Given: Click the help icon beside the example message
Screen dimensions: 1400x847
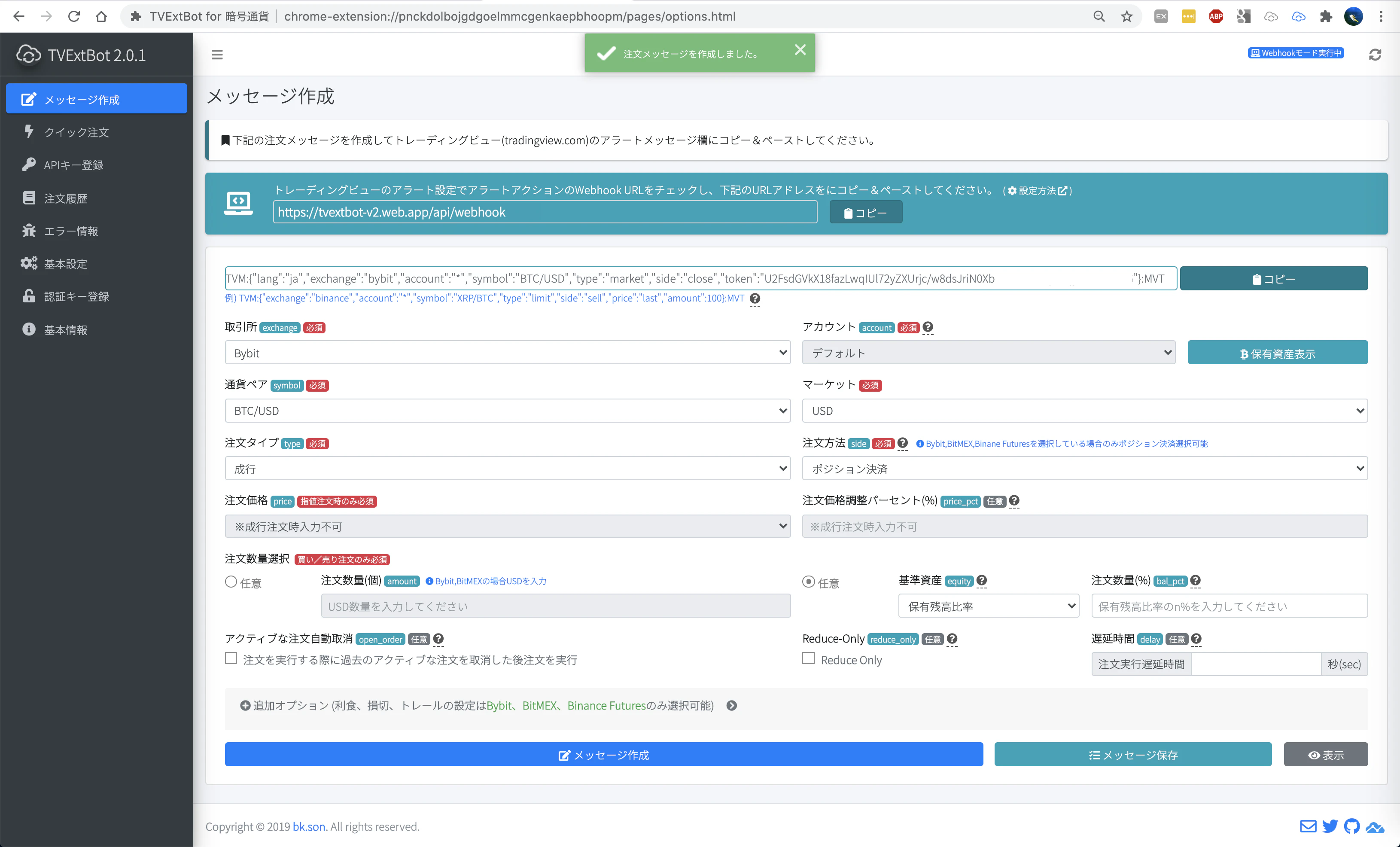Looking at the screenshot, I should coord(755,298).
